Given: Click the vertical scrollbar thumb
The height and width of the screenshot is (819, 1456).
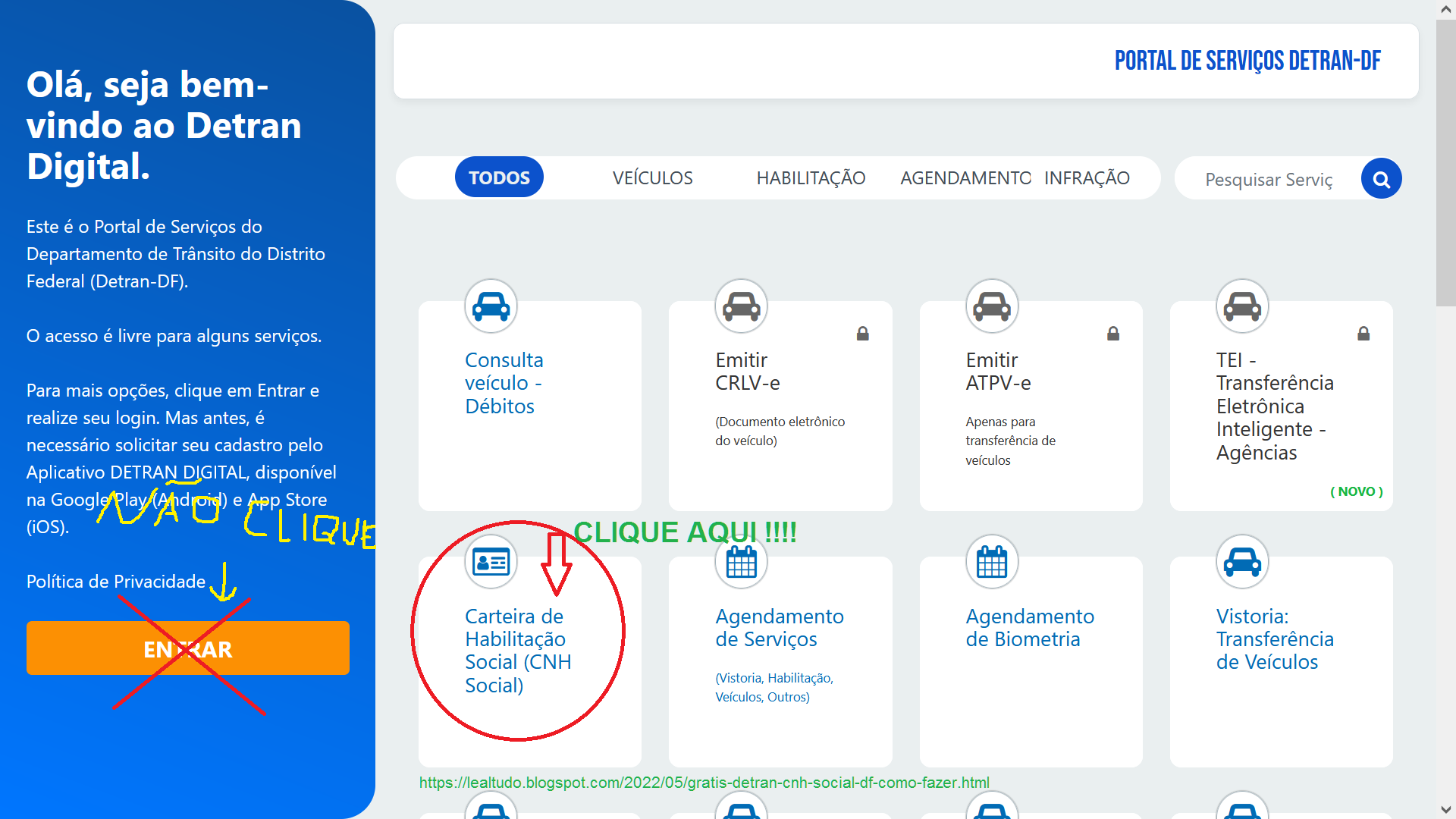Looking at the screenshot, I should pos(1445,163).
